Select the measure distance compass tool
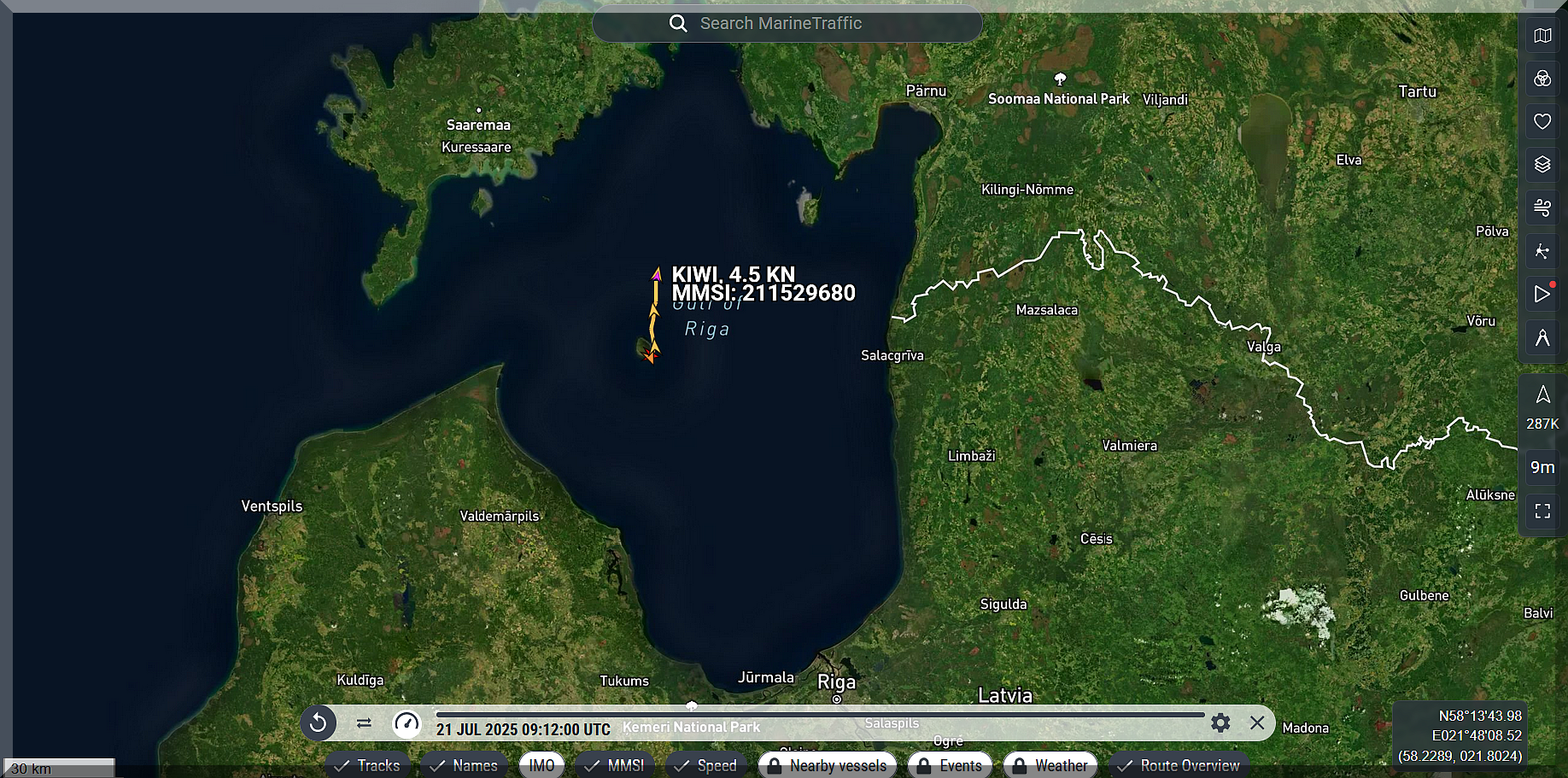Screen dimensions: 1568x778 click(1542, 337)
